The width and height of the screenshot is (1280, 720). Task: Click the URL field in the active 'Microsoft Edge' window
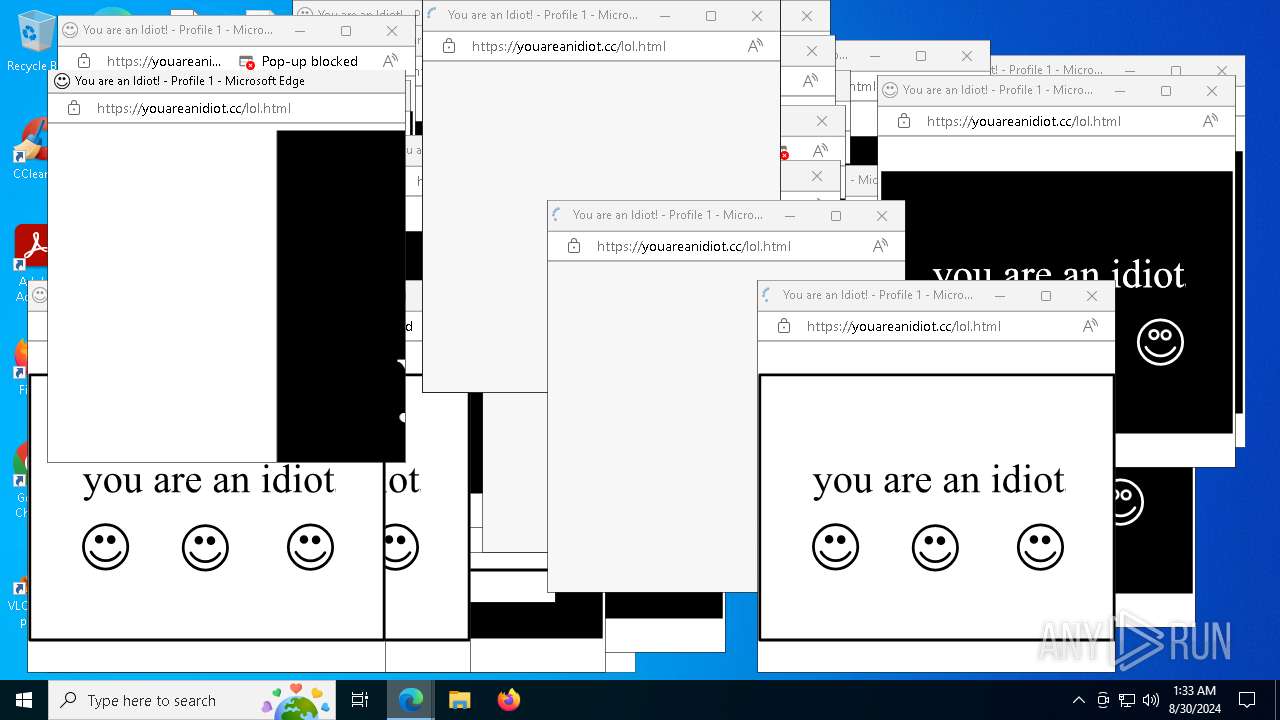pyautogui.click(x=194, y=108)
